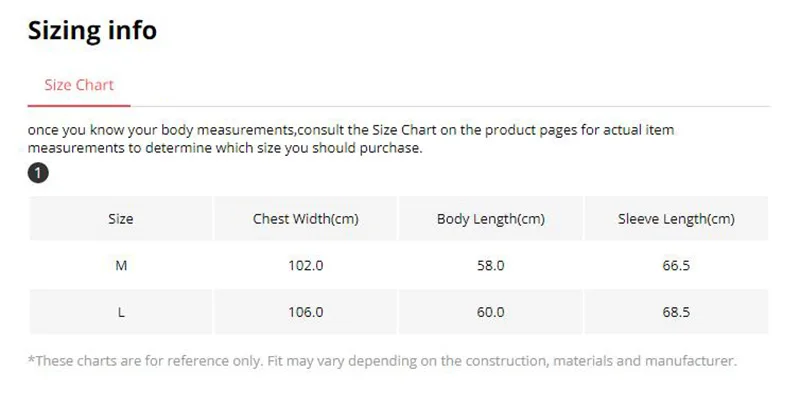Screen dimensions: 800x408
Task: Select the L size row cell
Action: click(120, 312)
